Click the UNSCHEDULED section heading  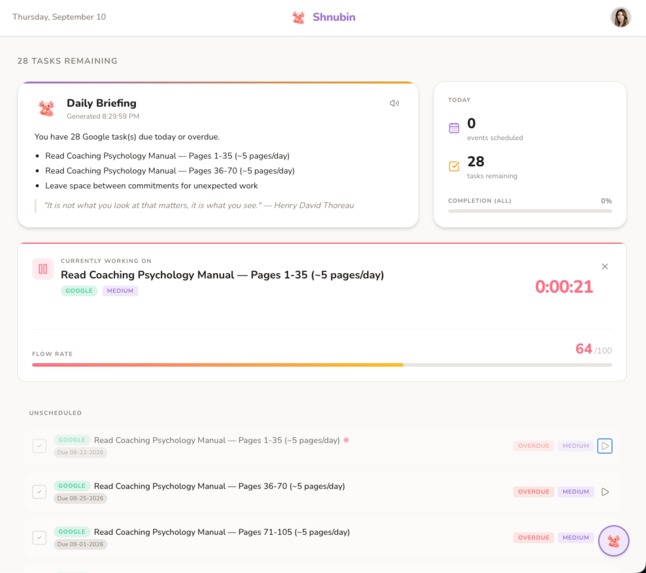point(56,413)
